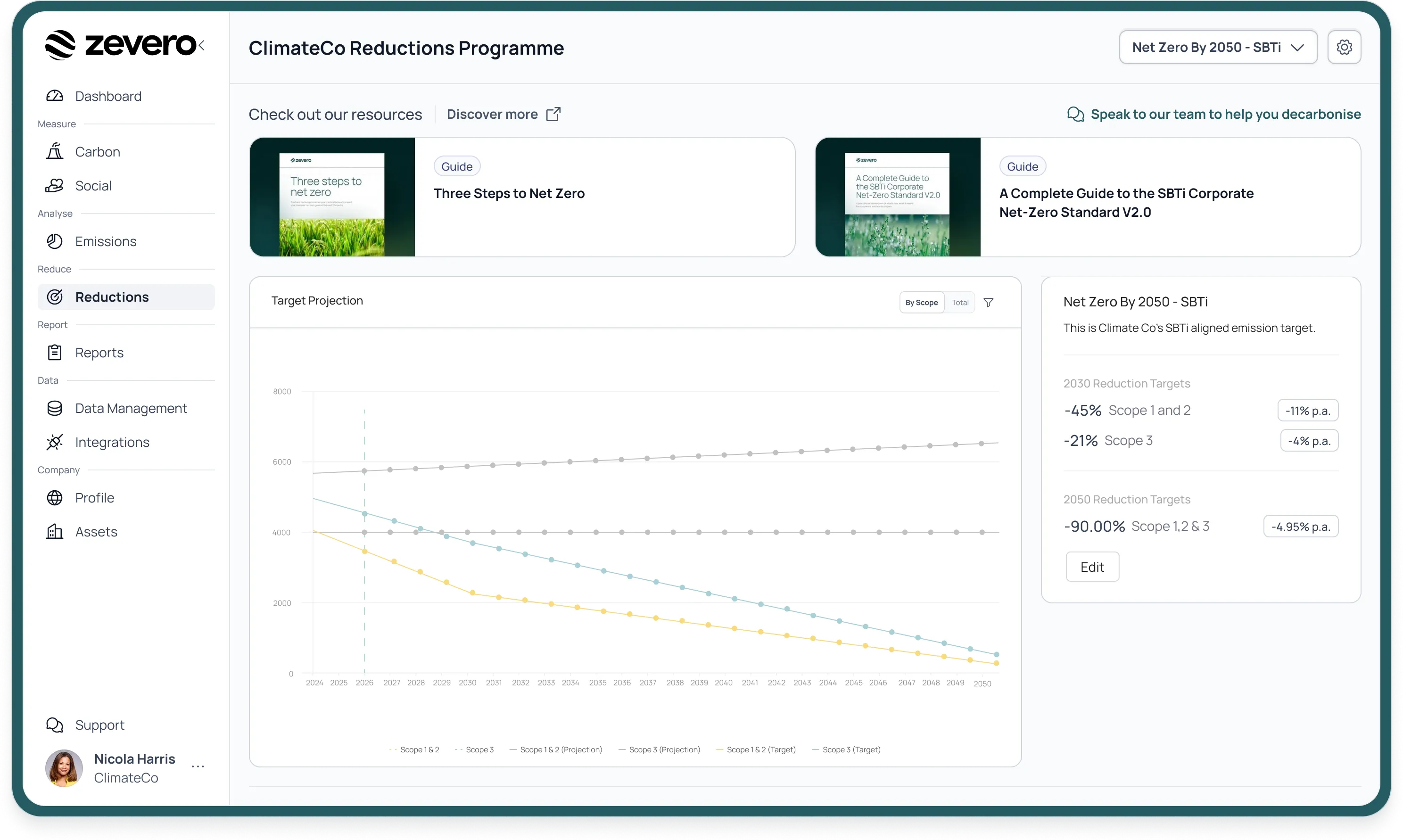Select the Profile sidebar label
Viewport: 1403px width, 840px height.
pos(94,498)
